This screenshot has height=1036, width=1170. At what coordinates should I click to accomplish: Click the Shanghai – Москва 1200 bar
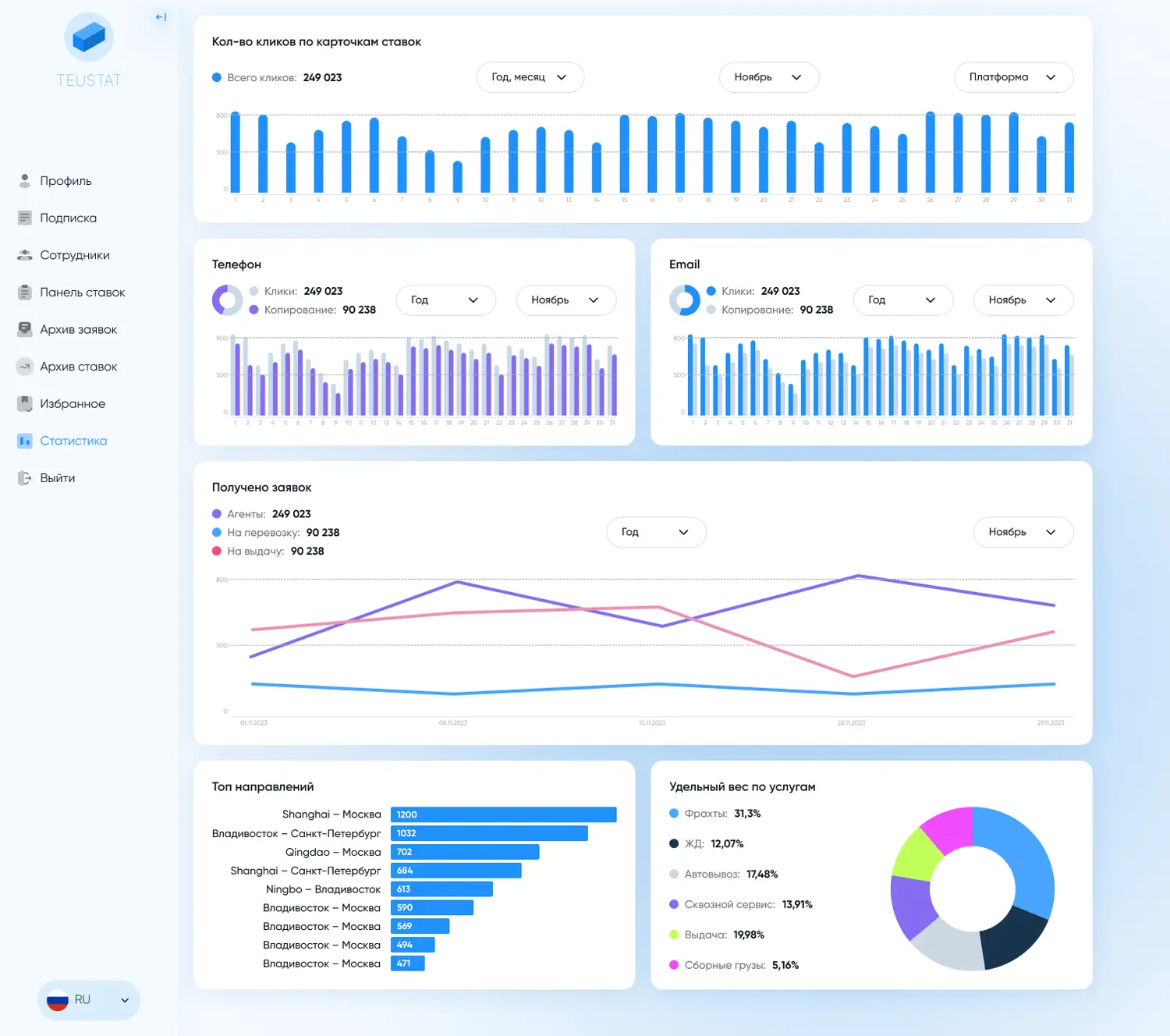point(504,814)
